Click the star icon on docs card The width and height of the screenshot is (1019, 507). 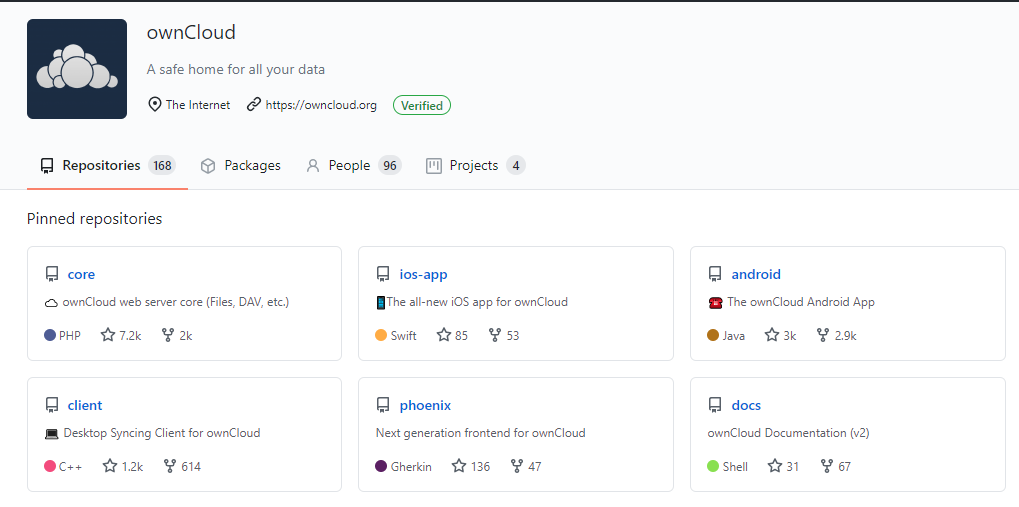click(775, 466)
